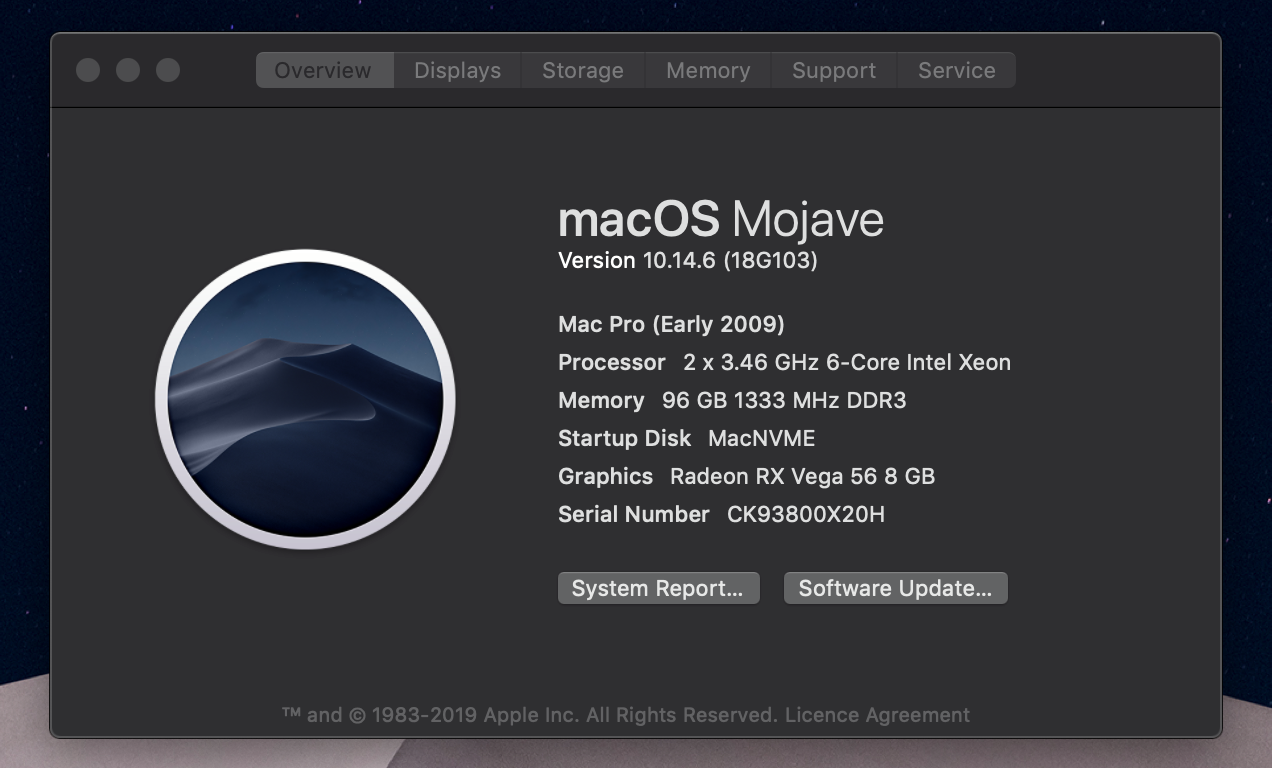This screenshot has width=1272, height=768.
Task: Select the Mac Pro (Early 2009) text
Action: point(671,324)
